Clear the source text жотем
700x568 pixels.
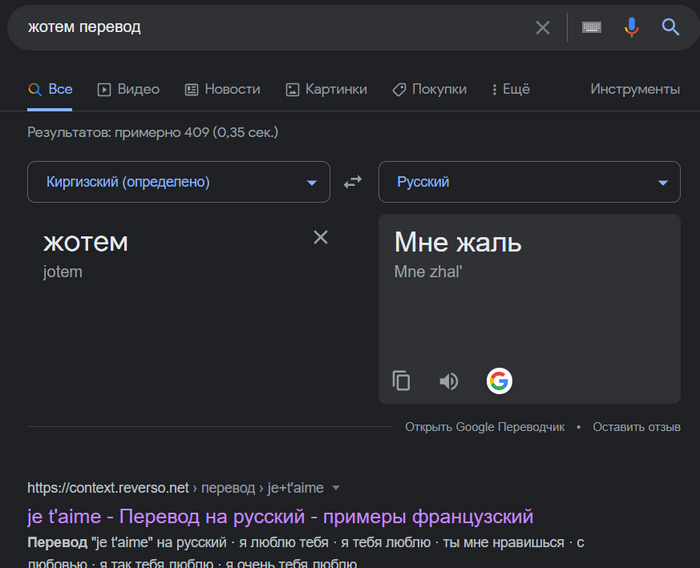(320, 237)
